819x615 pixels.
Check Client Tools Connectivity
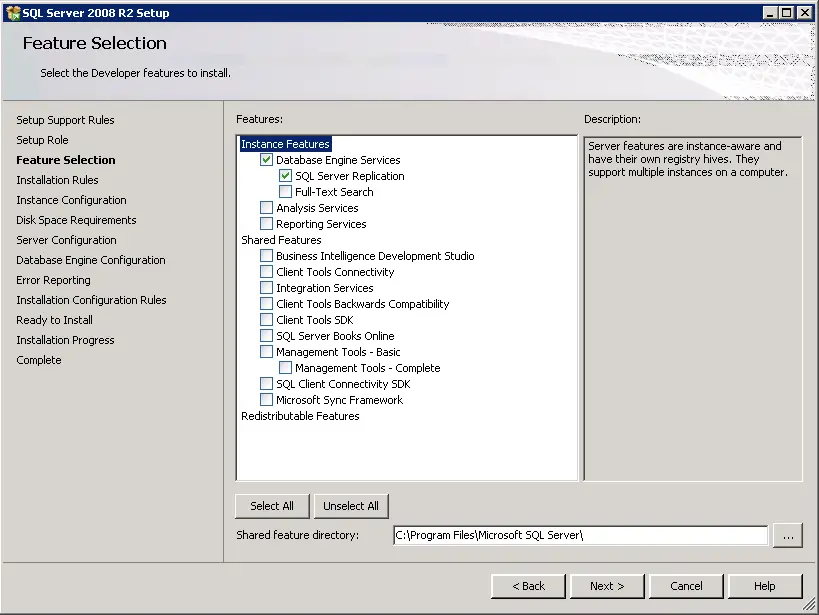point(266,272)
